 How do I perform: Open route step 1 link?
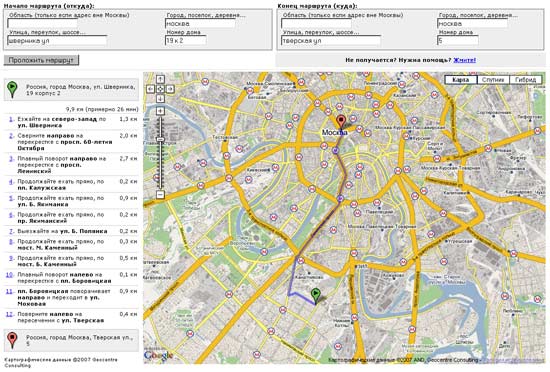(11, 119)
